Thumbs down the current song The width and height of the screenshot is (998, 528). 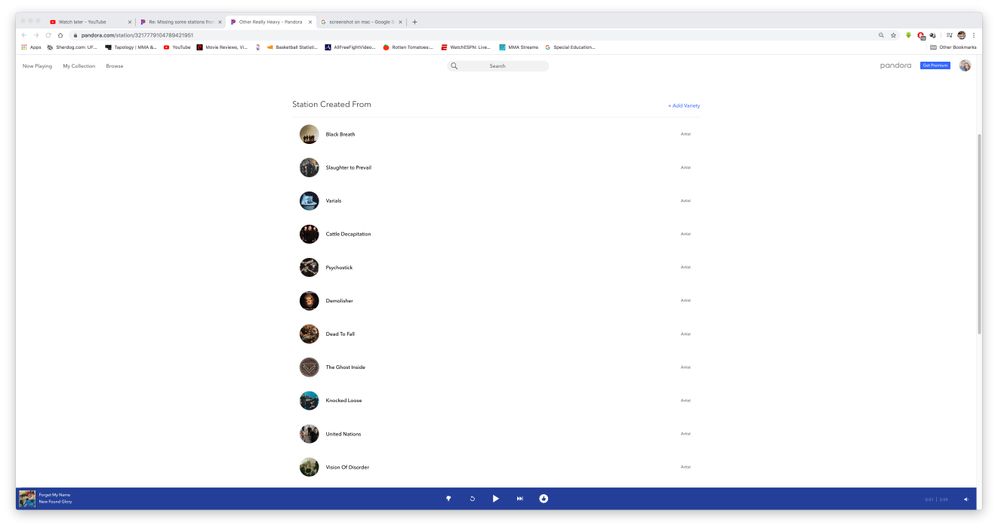point(448,498)
